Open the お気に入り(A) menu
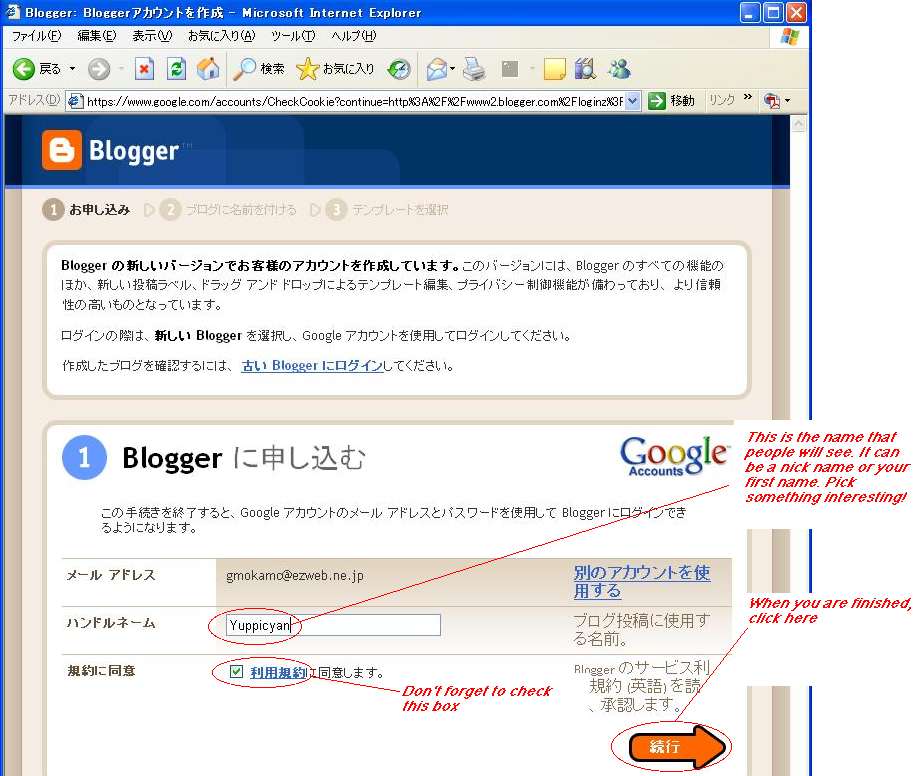 222,36
